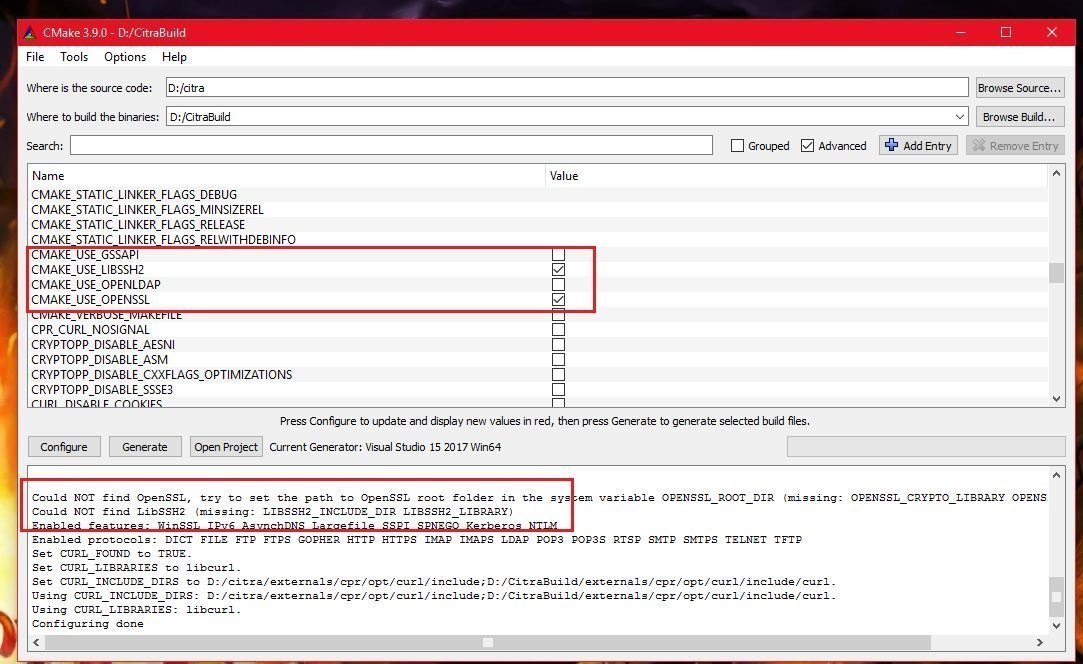Maximize the CMake window
Screen dimensions: 1083x664
(1006, 32)
